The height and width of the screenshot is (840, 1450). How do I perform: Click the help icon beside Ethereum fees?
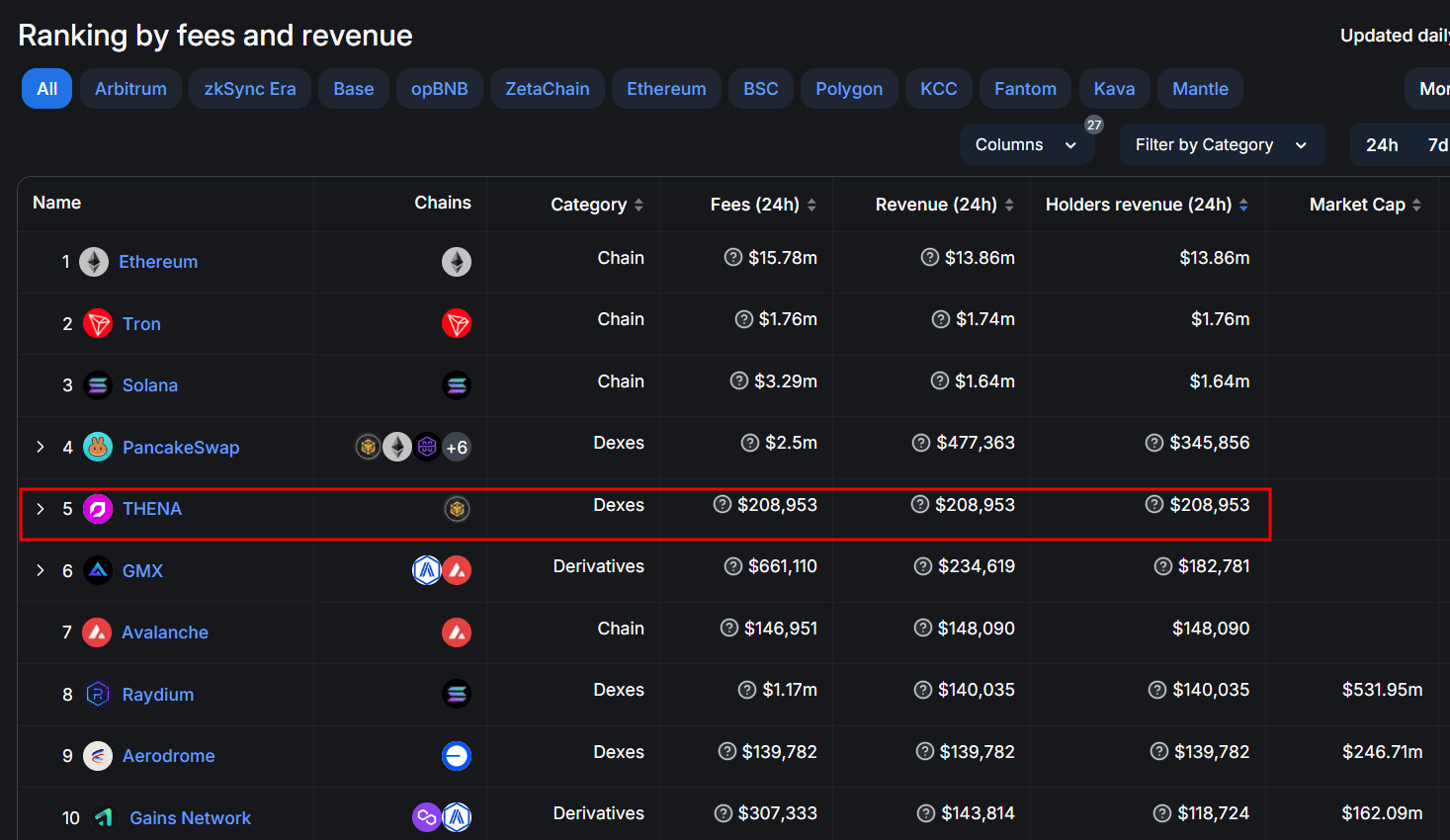(733, 257)
